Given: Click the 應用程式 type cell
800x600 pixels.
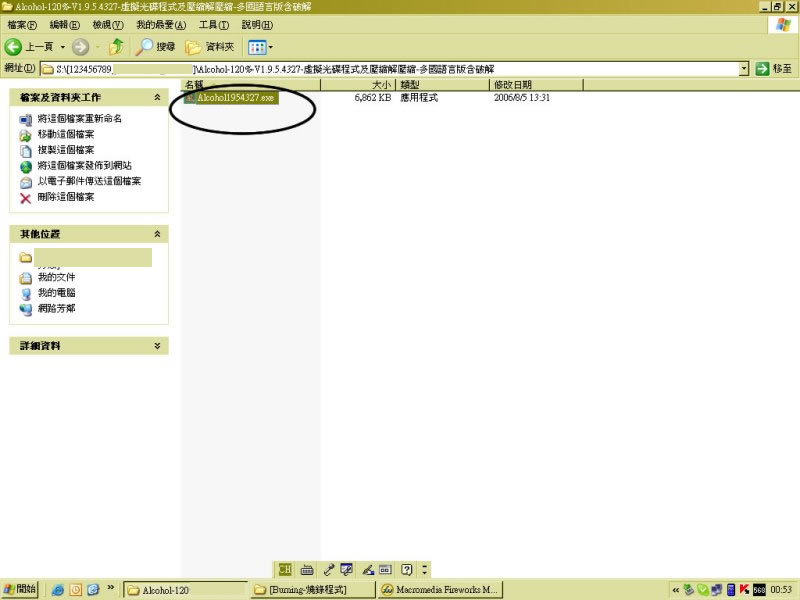Looking at the screenshot, I should point(419,97).
